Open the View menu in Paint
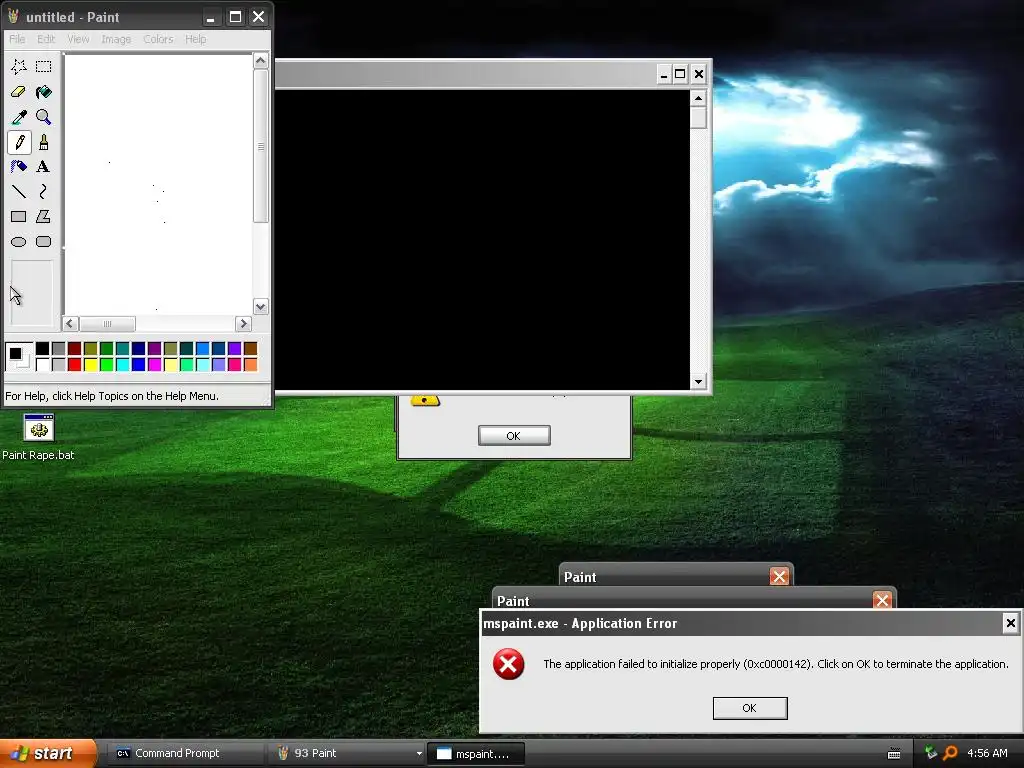 (78, 39)
